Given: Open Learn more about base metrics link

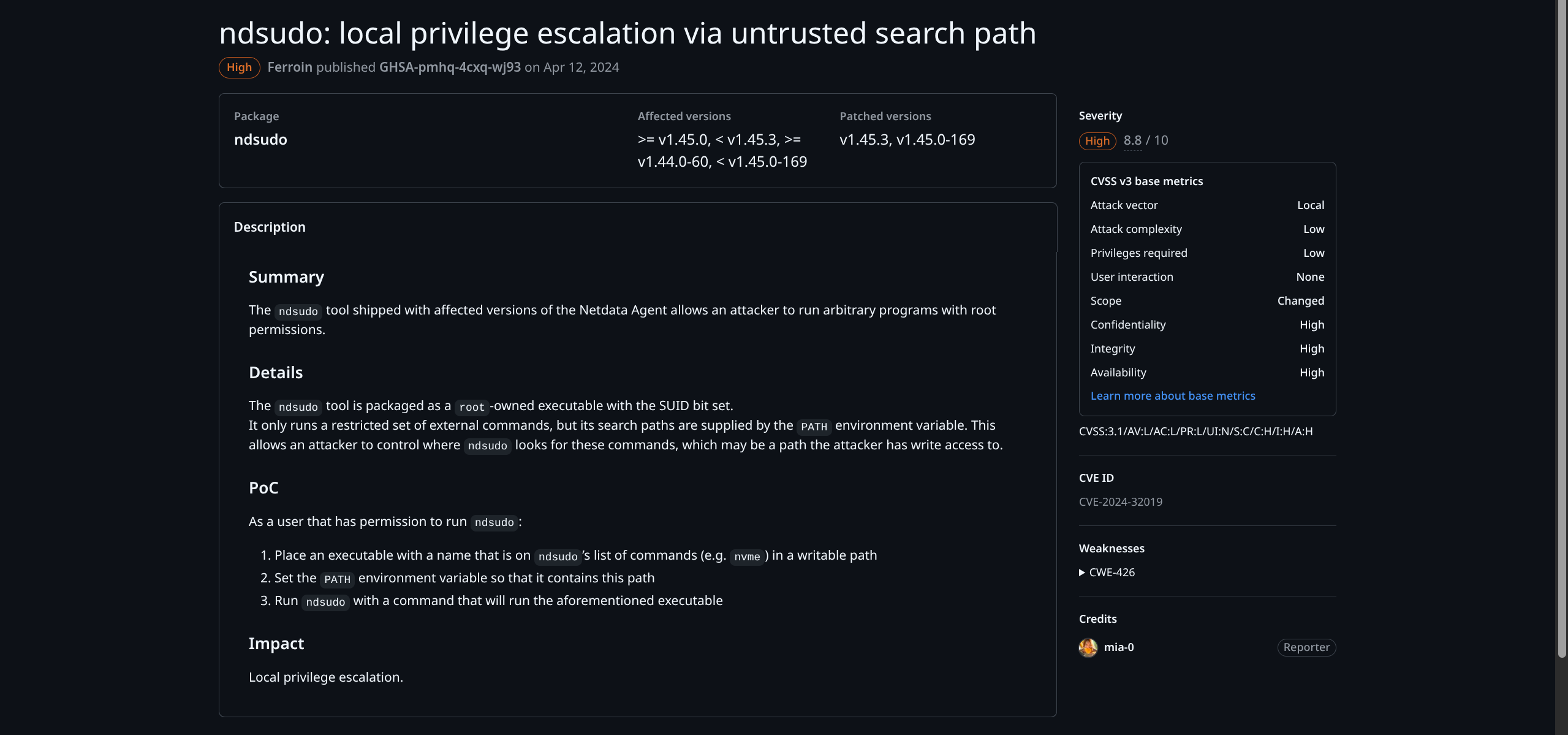Looking at the screenshot, I should [x=1172, y=396].
